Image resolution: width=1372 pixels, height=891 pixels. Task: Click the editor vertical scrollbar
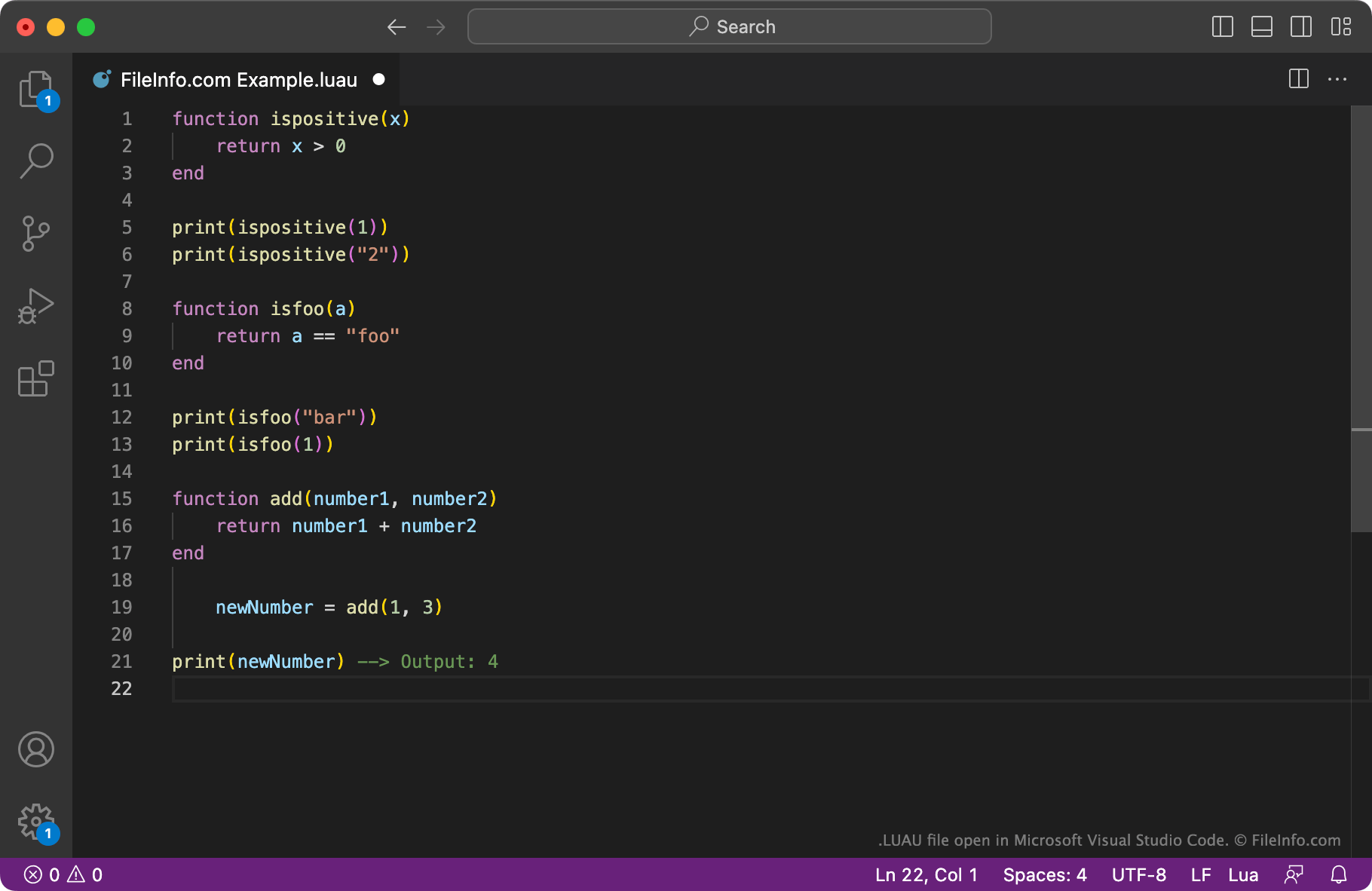pos(1361,317)
